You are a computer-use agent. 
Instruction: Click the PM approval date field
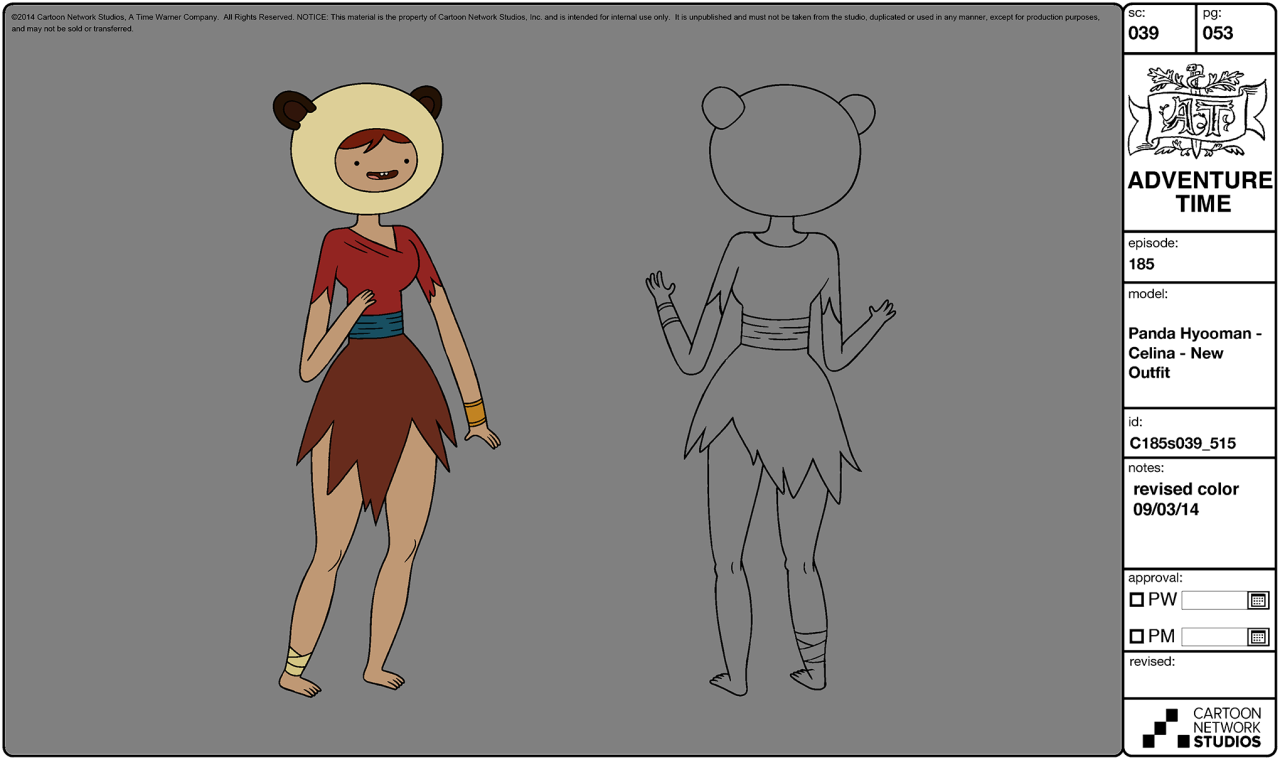(x=1214, y=636)
